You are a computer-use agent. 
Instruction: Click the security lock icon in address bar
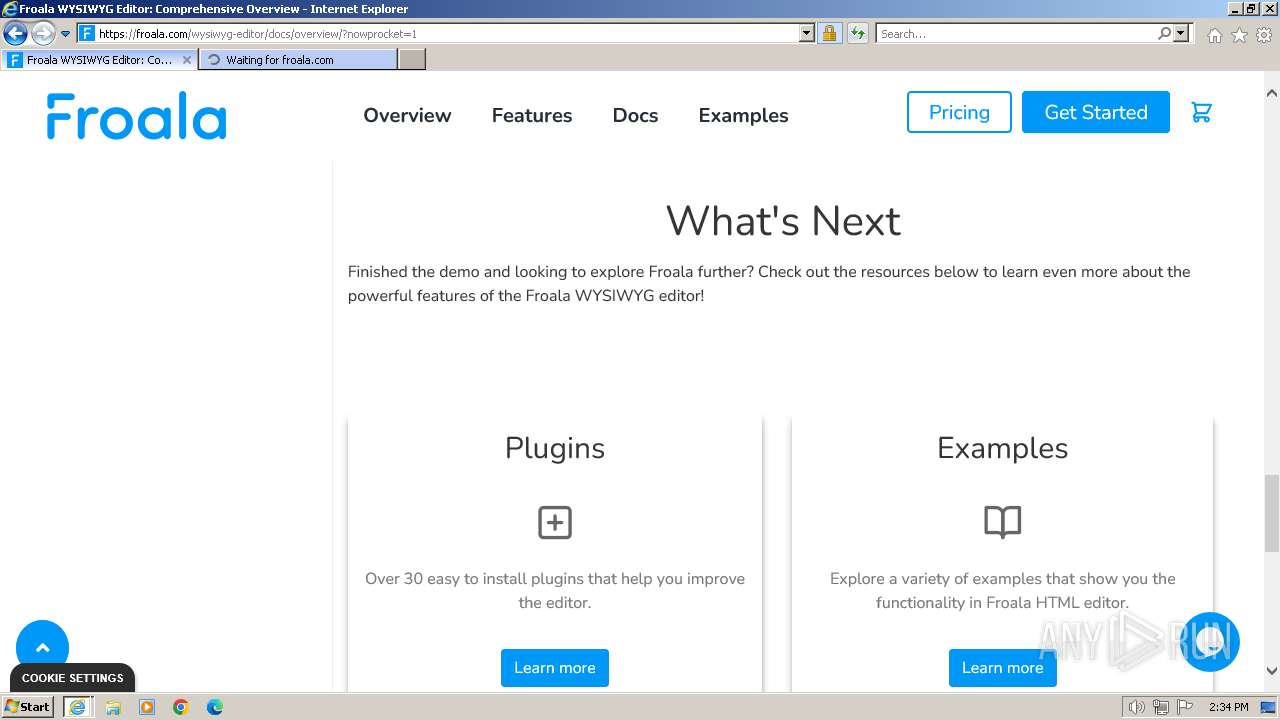click(829, 33)
